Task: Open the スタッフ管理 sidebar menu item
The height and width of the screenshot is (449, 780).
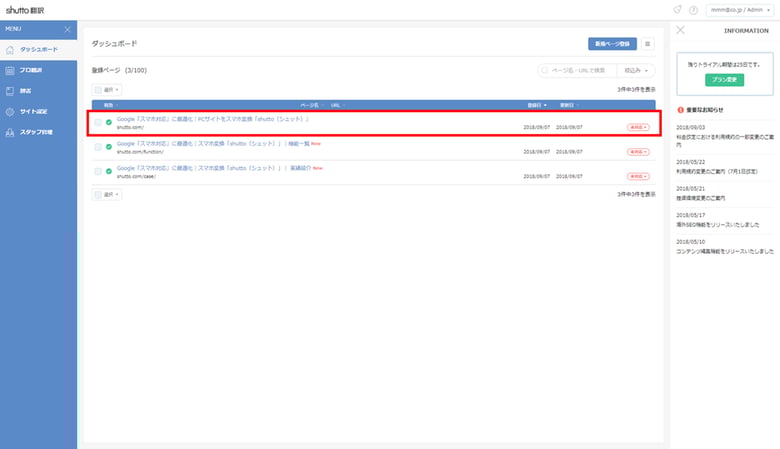Action: pos(38,132)
